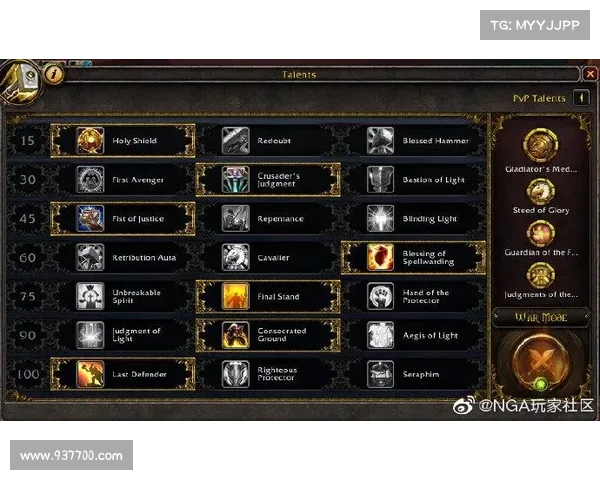Pick the First Avenger talent icon

90,180
